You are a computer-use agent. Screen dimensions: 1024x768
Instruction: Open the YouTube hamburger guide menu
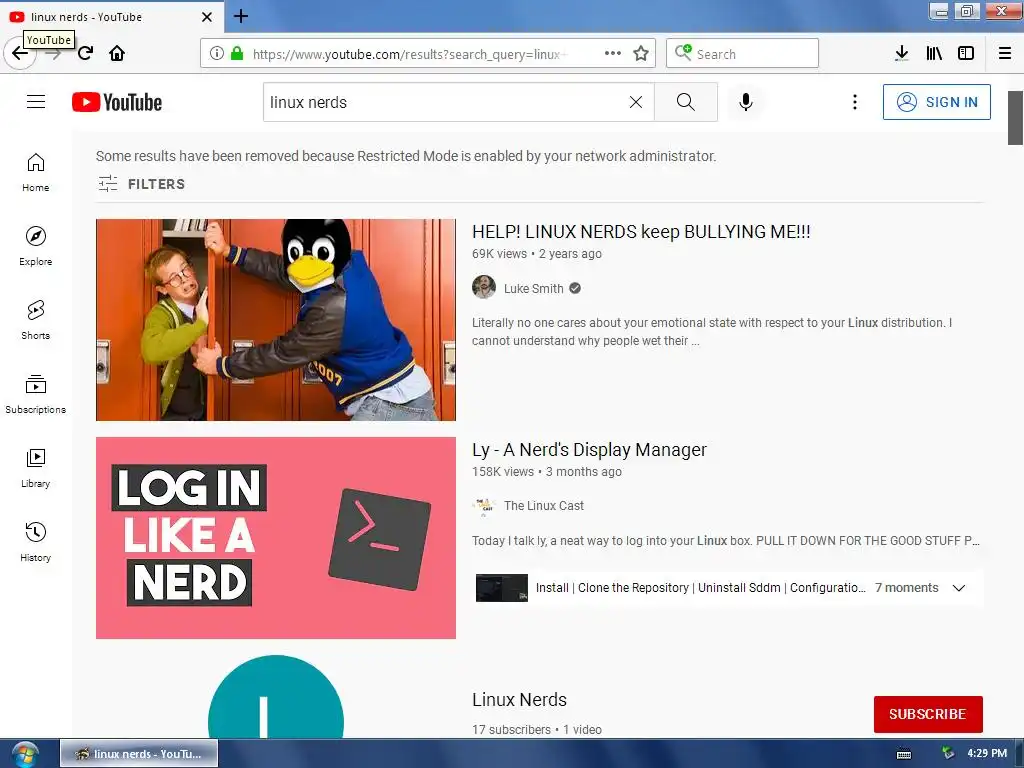(x=36, y=102)
